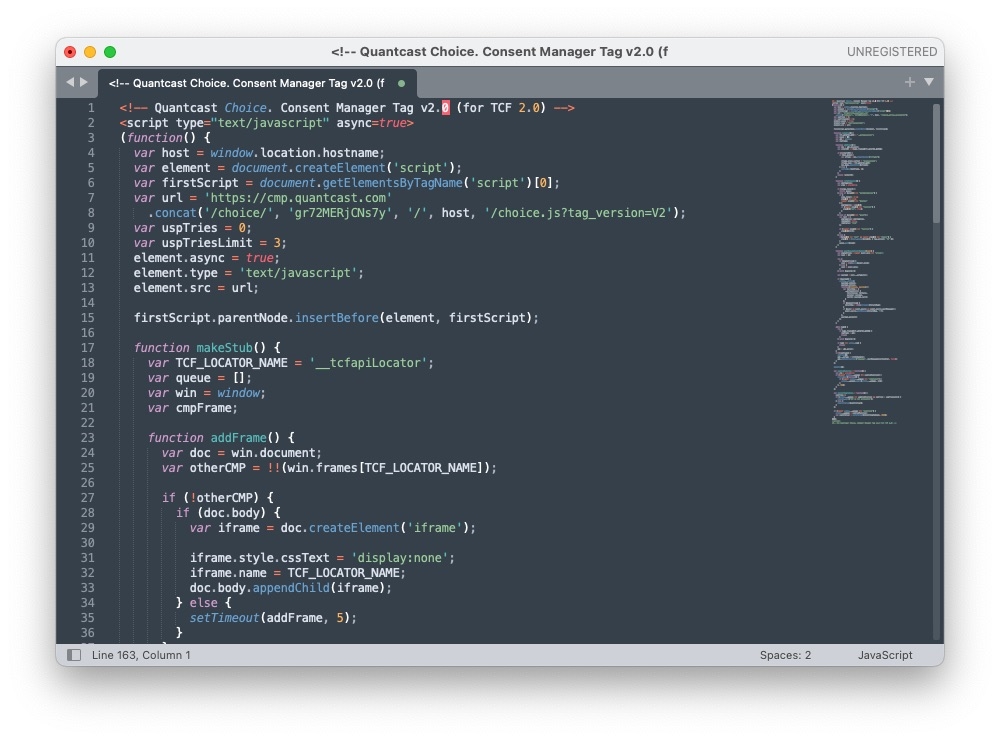Click the 'gr72MERjCNs7y' string

pos(340,213)
